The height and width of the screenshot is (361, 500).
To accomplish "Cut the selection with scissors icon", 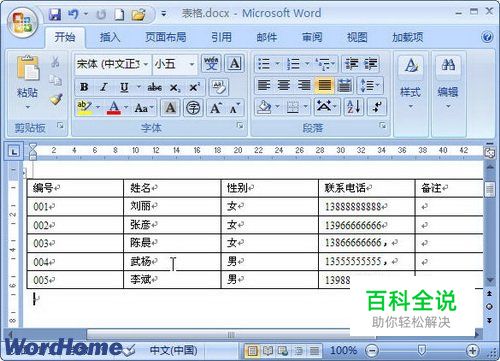I will (55, 62).
